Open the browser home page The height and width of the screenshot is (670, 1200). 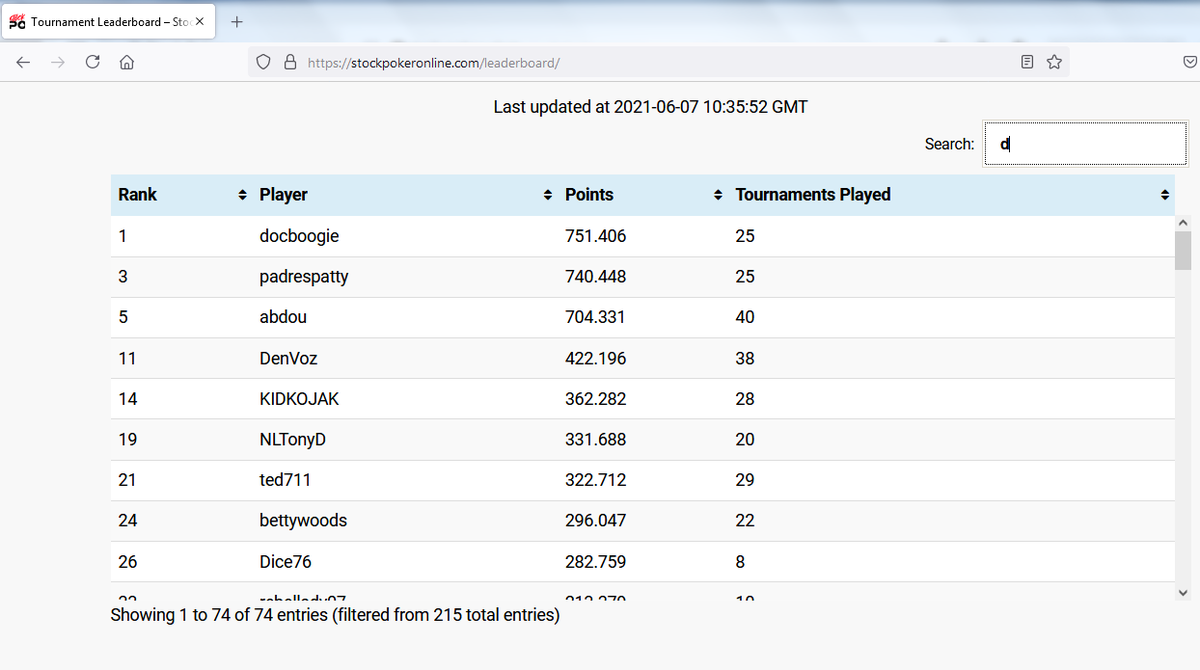[x=127, y=62]
